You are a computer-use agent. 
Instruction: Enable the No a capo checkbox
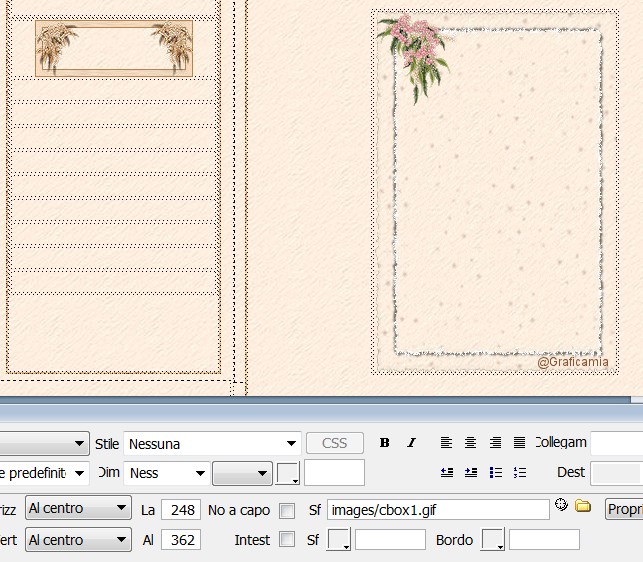pyautogui.click(x=287, y=511)
